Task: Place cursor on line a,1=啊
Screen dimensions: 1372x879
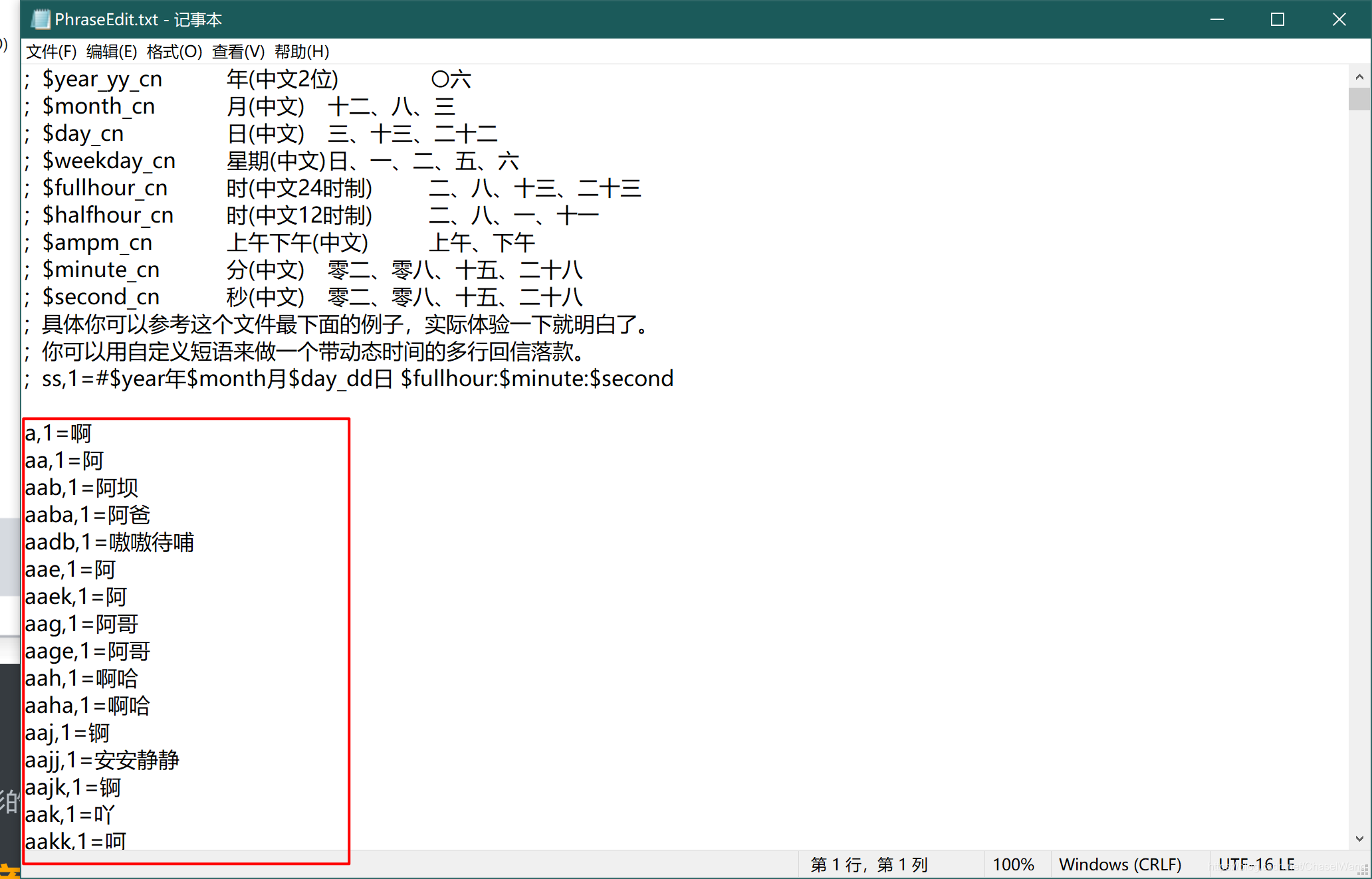Action: tap(58, 433)
